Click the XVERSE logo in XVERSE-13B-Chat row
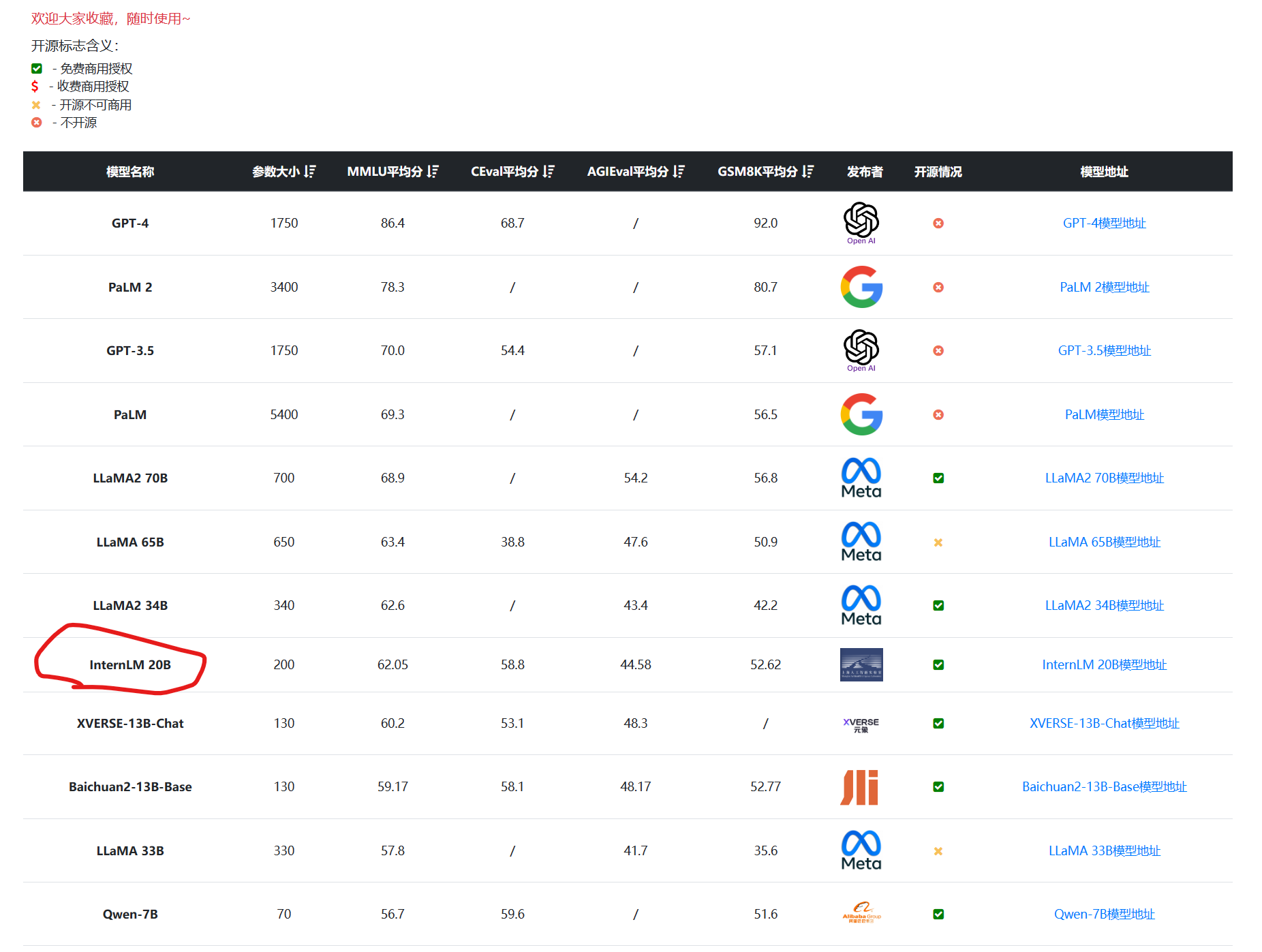 (x=861, y=724)
